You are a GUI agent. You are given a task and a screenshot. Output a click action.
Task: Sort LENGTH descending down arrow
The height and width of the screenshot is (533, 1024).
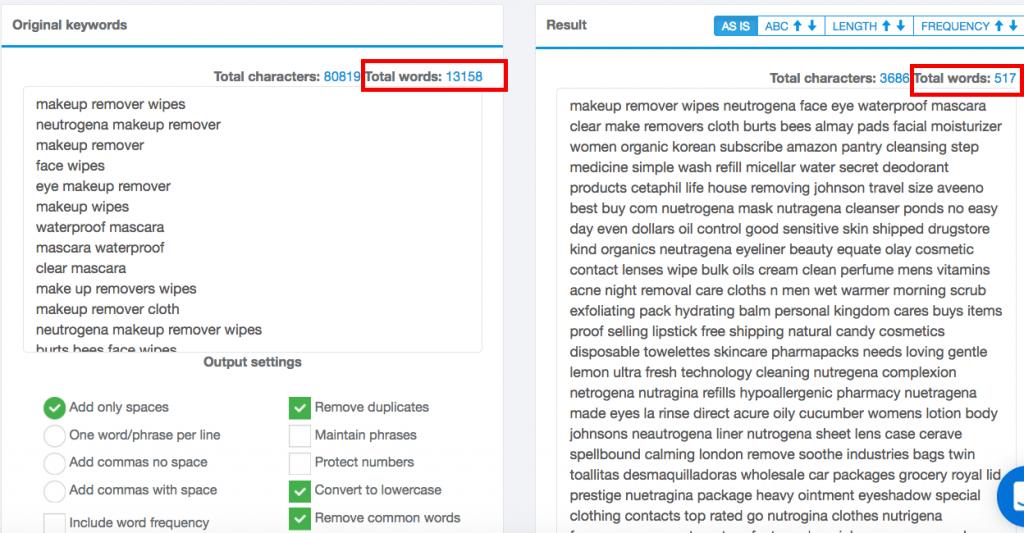(901, 26)
